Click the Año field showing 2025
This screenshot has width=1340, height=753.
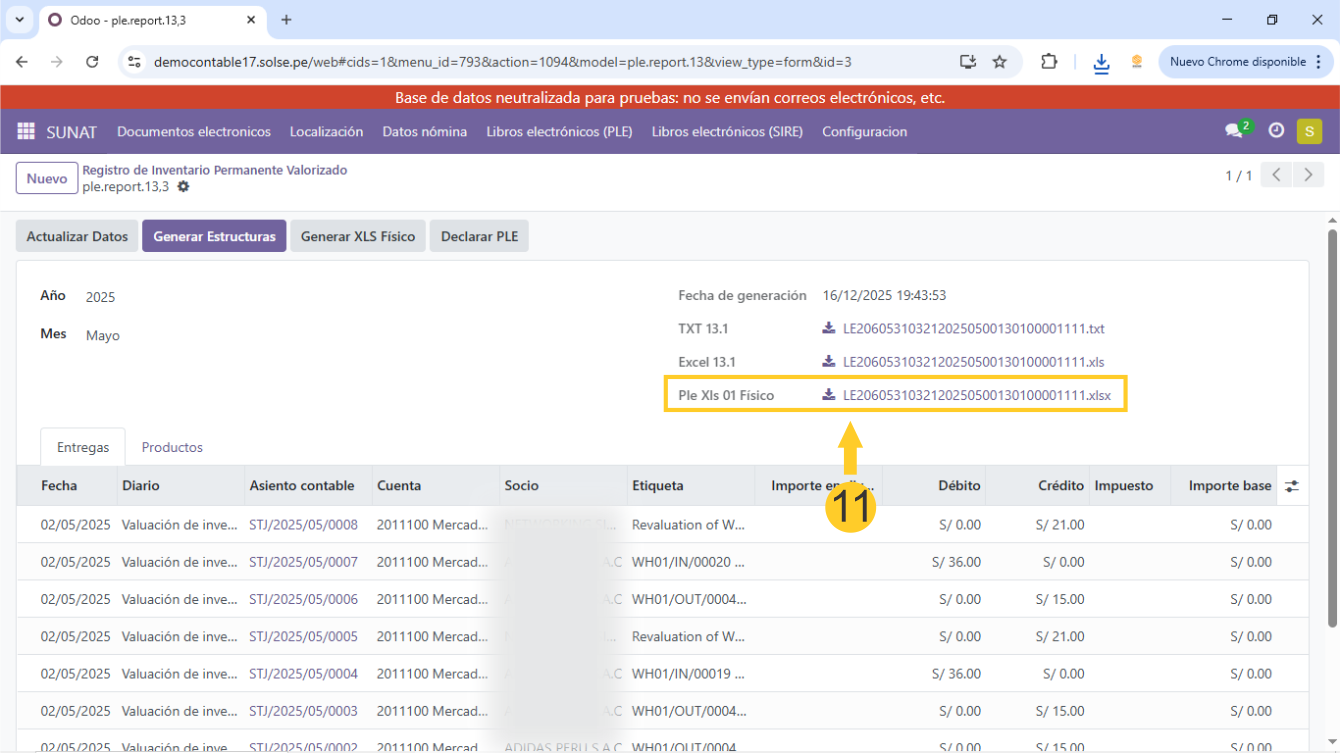coord(101,297)
